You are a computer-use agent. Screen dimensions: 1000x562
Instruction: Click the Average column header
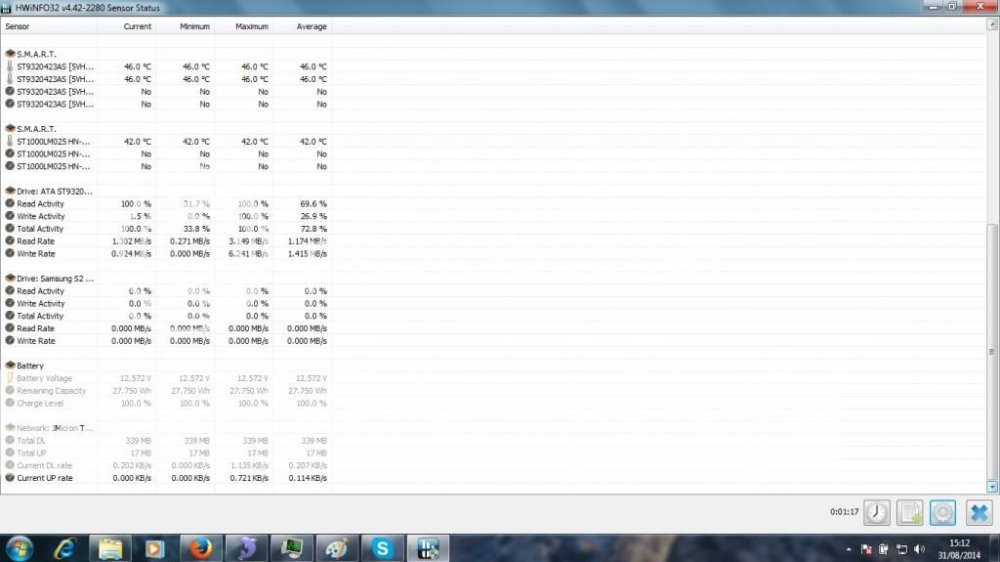point(311,26)
